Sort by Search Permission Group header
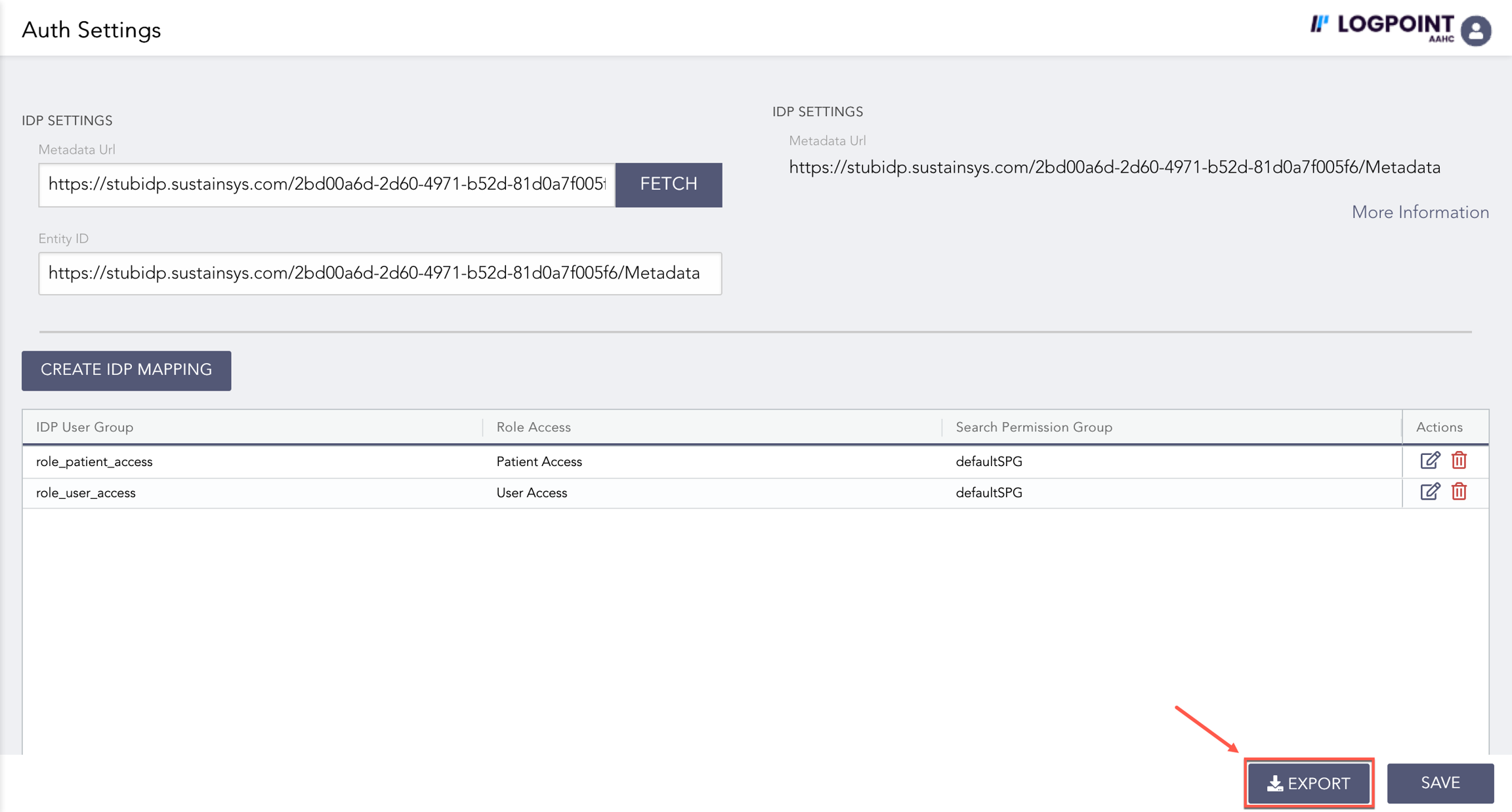The height and width of the screenshot is (812, 1512). click(1034, 427)
